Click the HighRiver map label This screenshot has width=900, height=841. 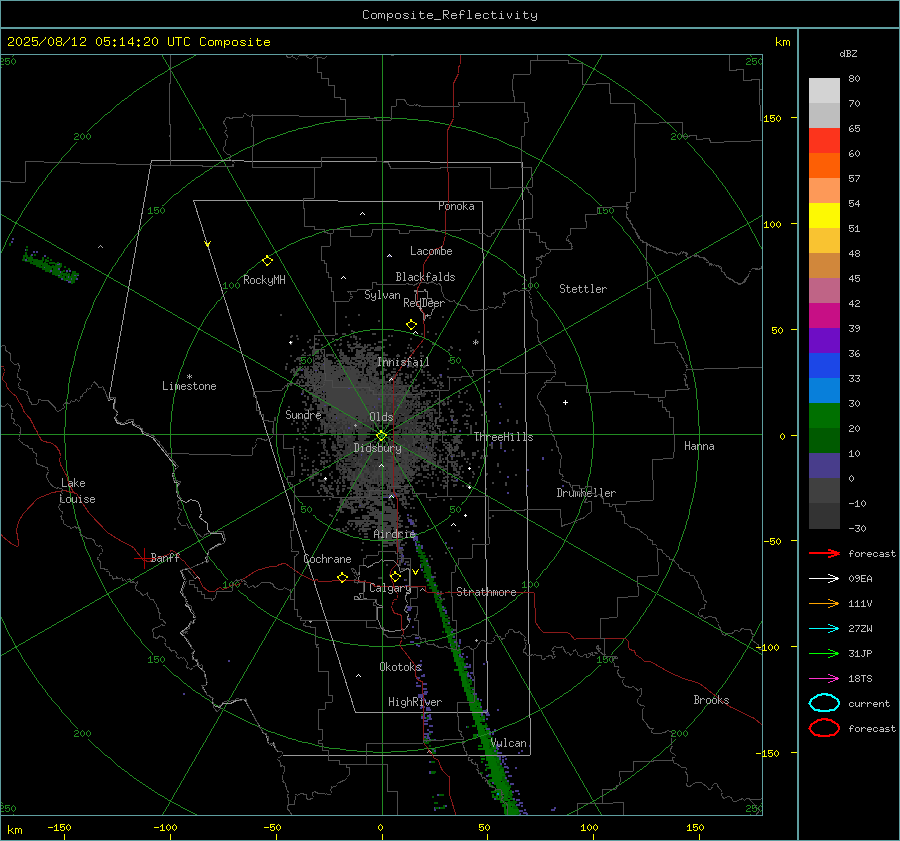(x=415, y=702)
